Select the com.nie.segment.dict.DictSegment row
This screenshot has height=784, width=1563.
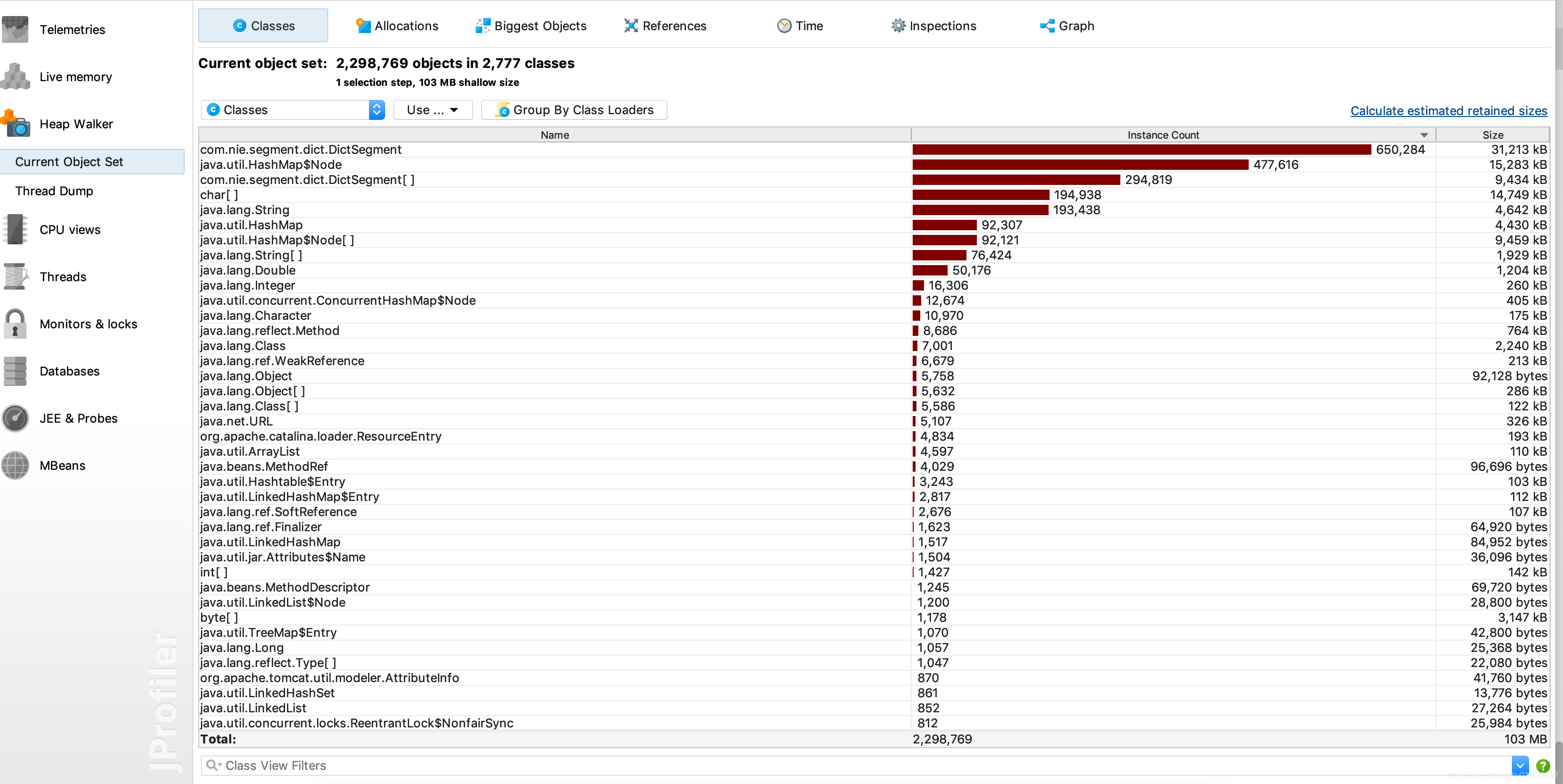874,149
